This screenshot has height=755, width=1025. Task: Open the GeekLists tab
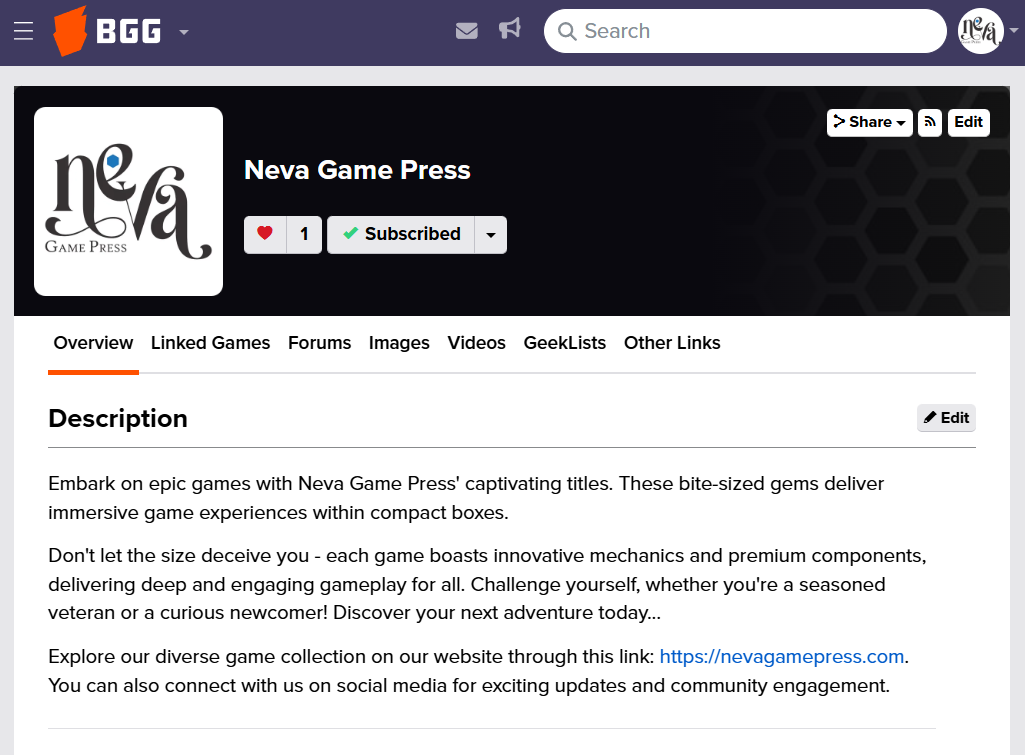pos(564,343)
